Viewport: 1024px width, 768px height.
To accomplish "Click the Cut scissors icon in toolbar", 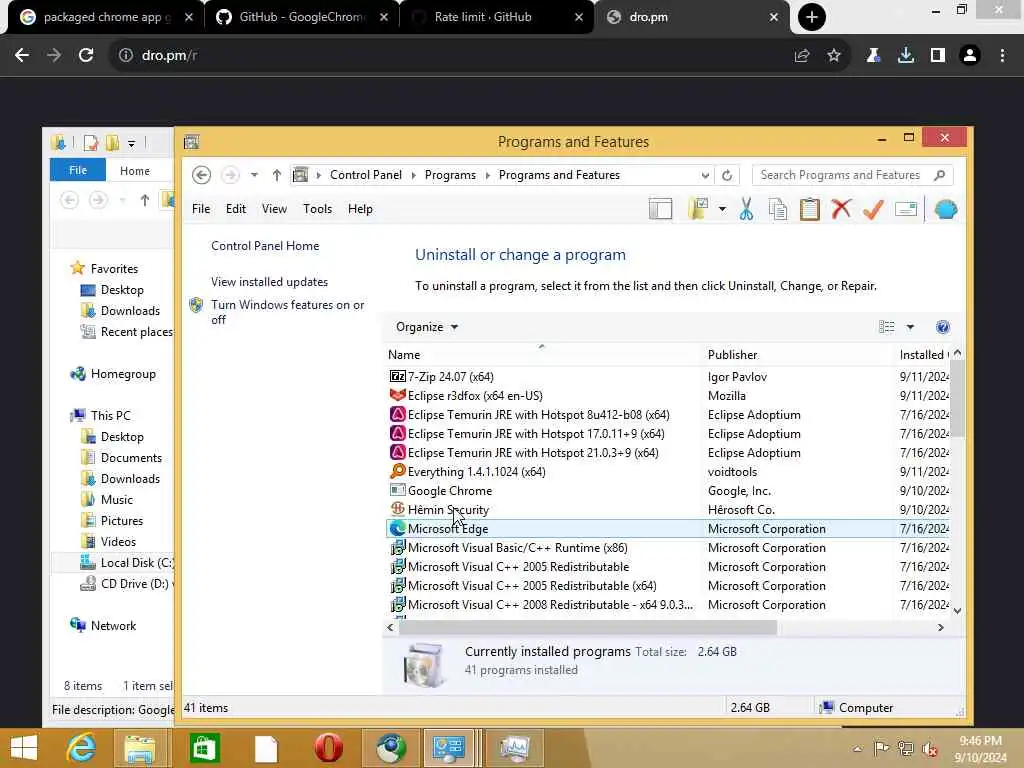I will [x=746, y=209].
